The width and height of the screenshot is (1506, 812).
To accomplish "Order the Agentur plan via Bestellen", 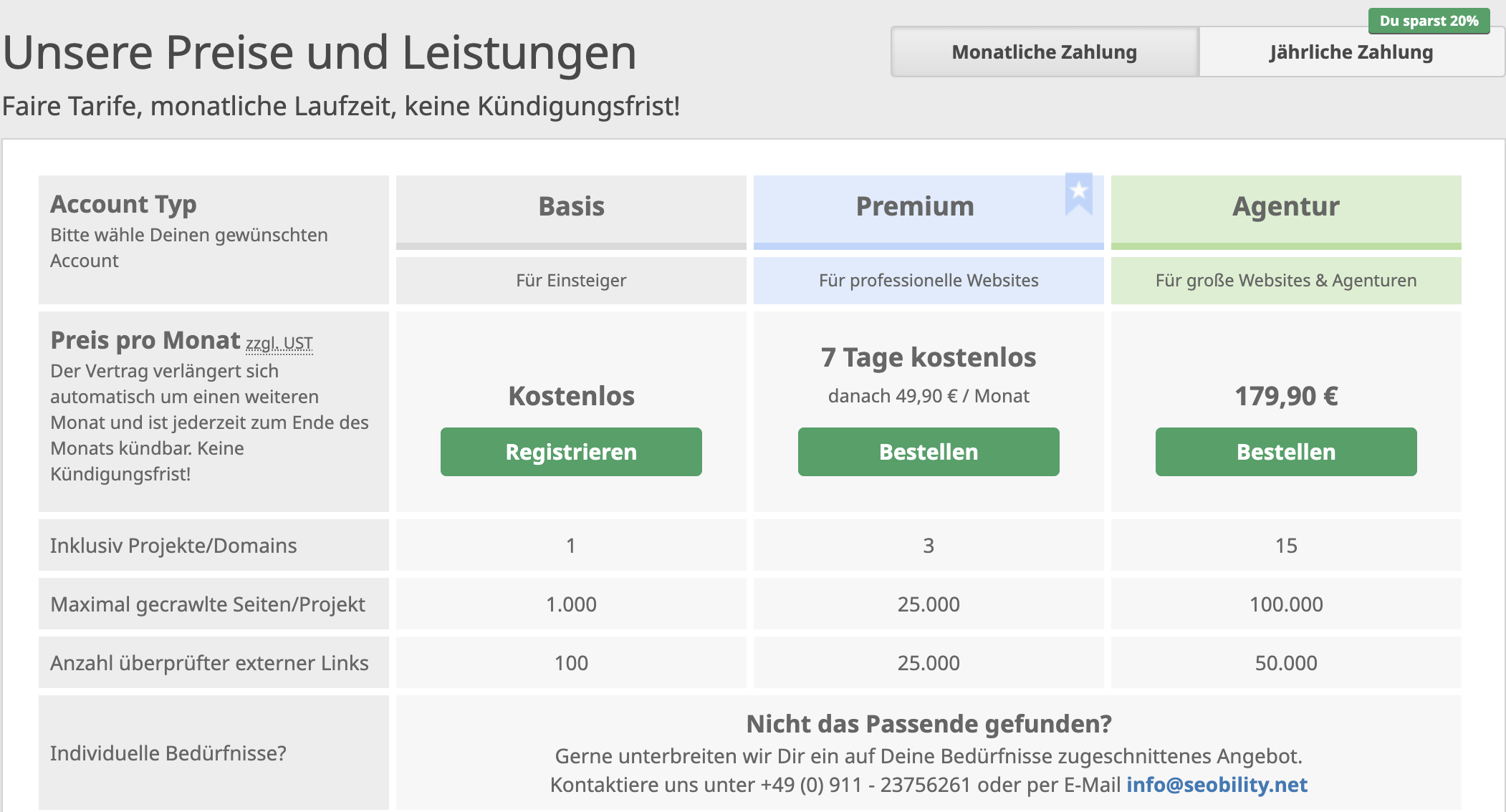I will [1286, 452].
